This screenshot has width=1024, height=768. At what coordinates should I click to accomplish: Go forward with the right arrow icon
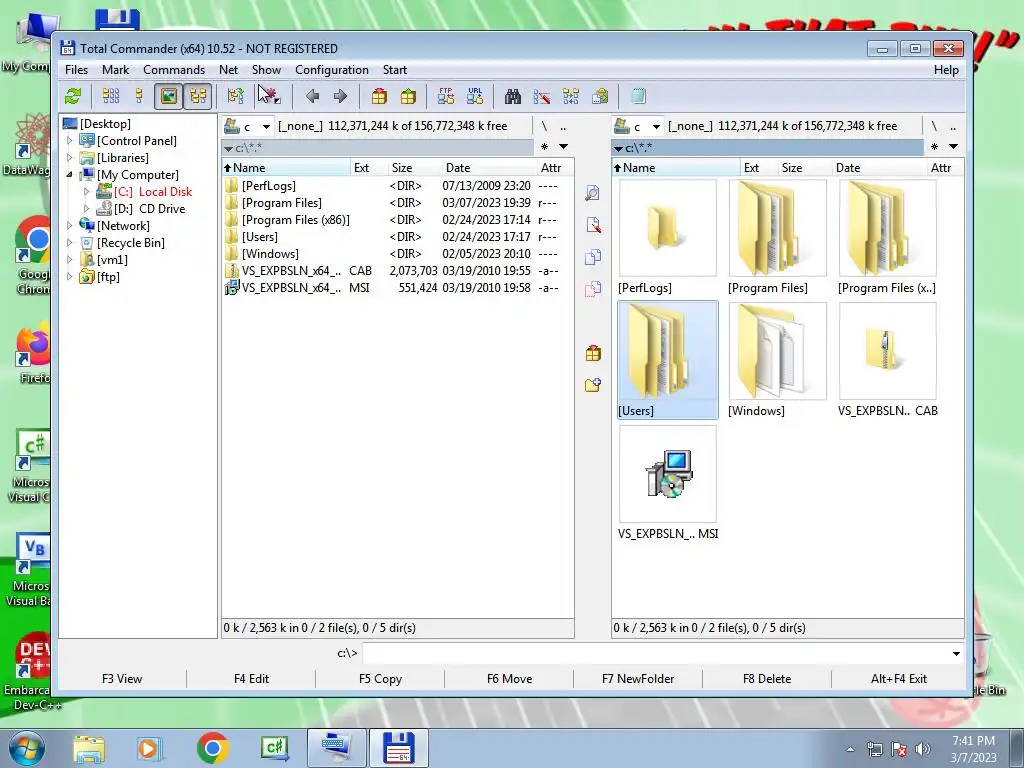point(340,97)
